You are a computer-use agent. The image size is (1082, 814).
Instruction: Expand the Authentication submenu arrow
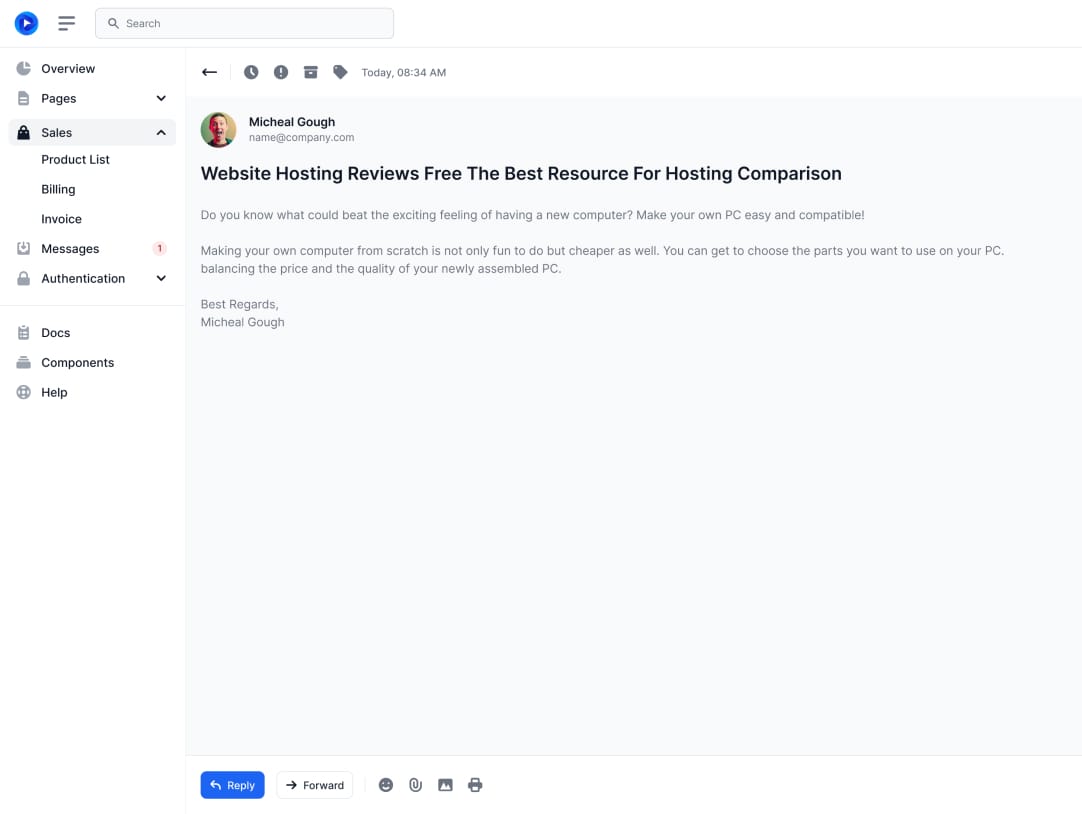(161, 279)
